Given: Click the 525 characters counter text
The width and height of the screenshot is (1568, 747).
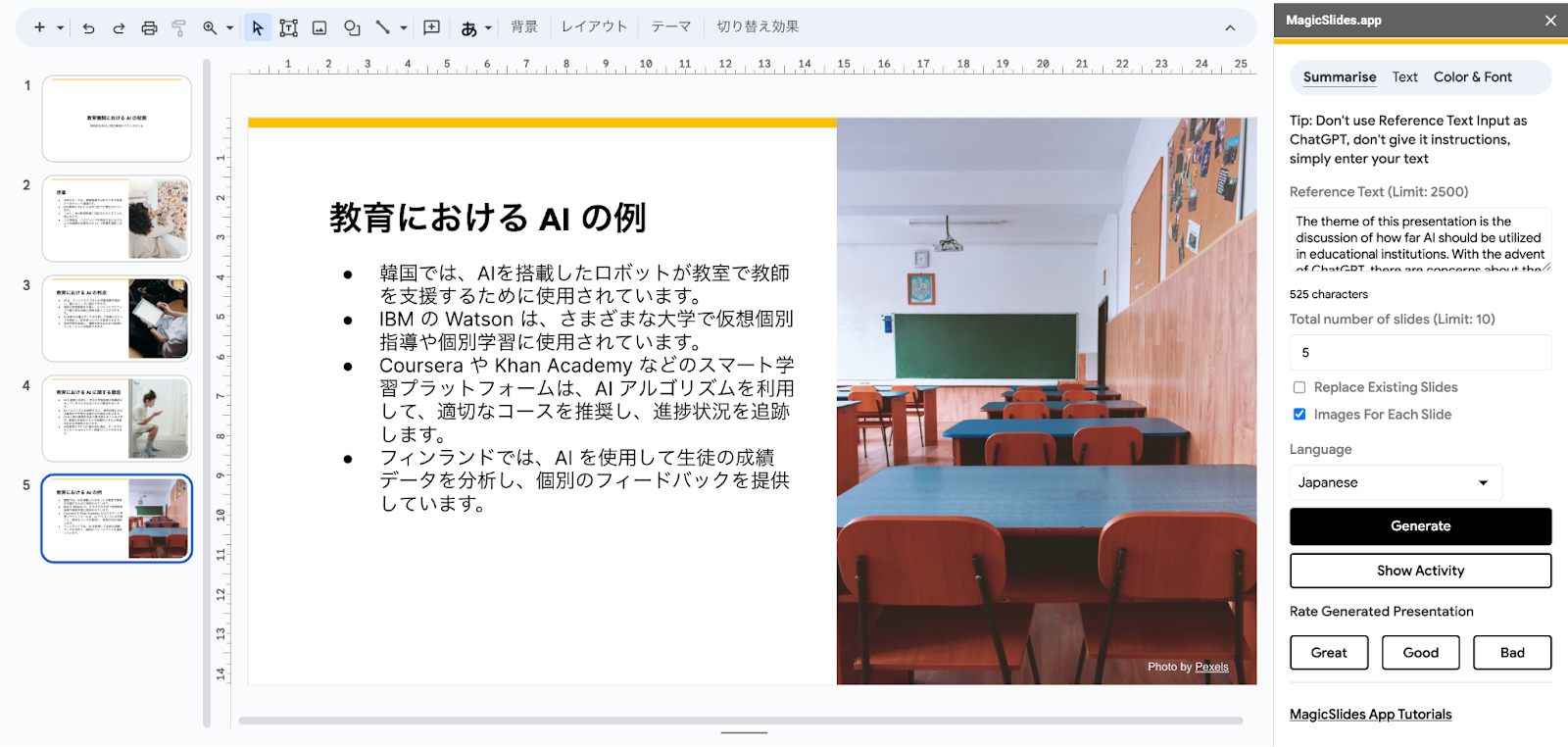Looking at the screenshot, I should click(x=1329, y=295).
